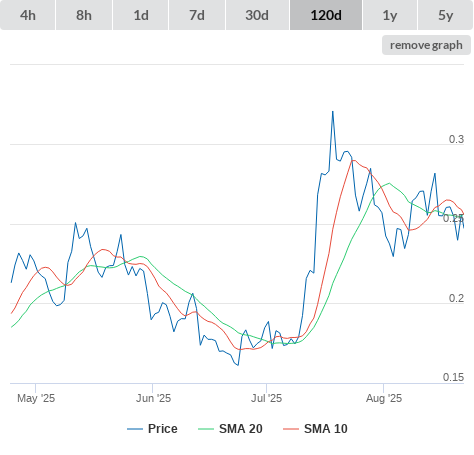Switch to the 8h timeframe

point(84,15)
